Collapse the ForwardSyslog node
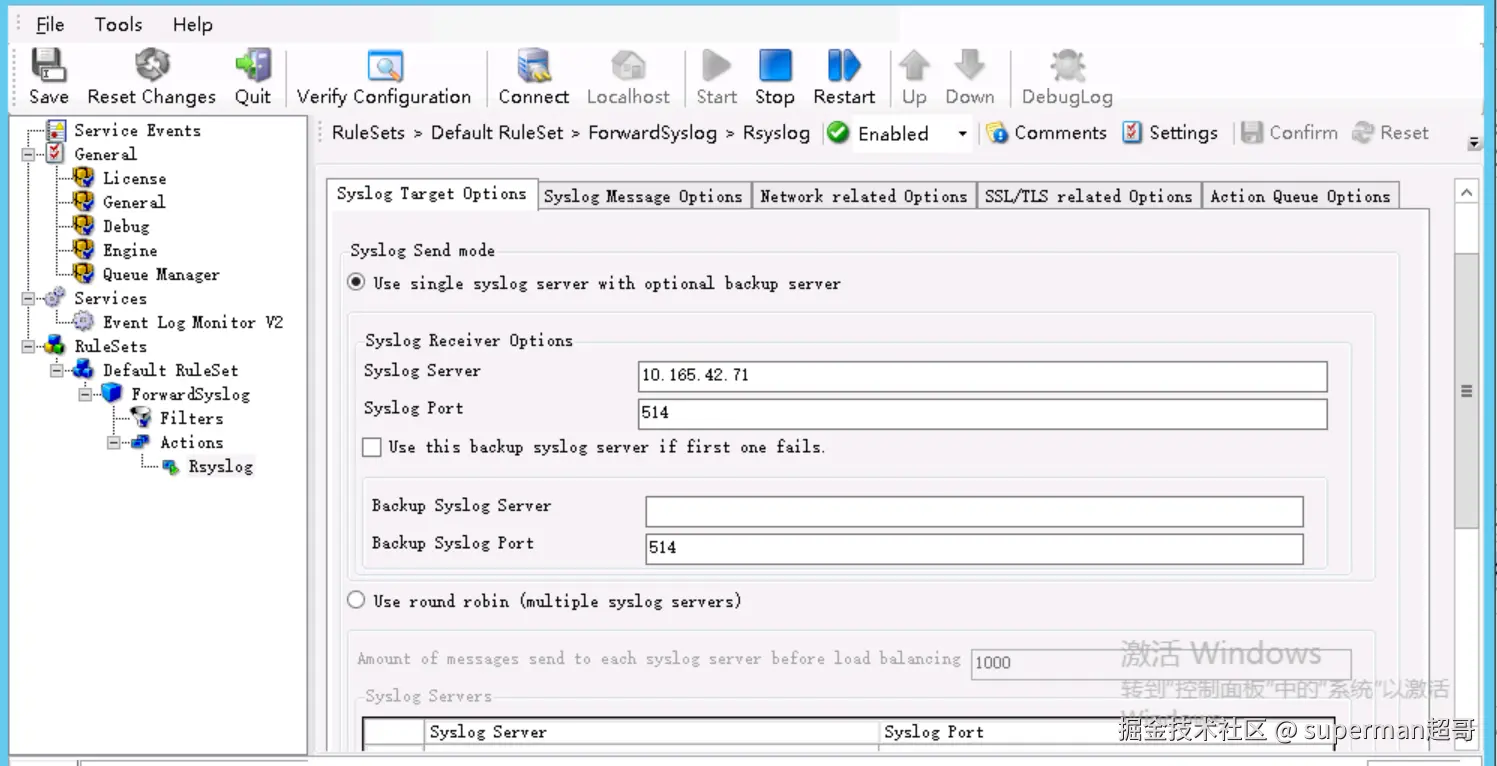The height and width of the screenshot is (766, 1497). (85, 394)
